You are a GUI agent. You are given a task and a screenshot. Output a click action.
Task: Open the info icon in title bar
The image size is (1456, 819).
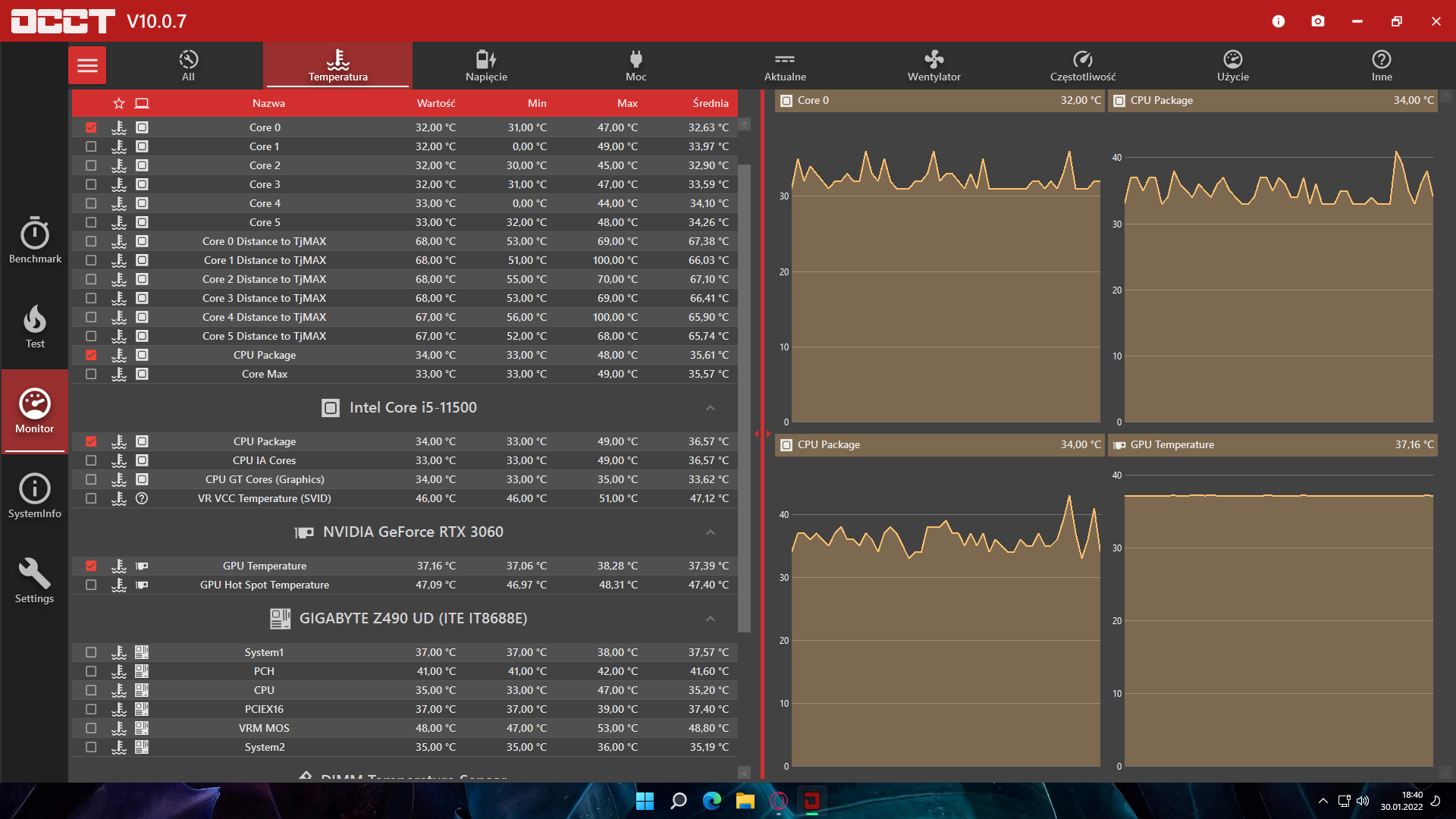[1279, 21]
